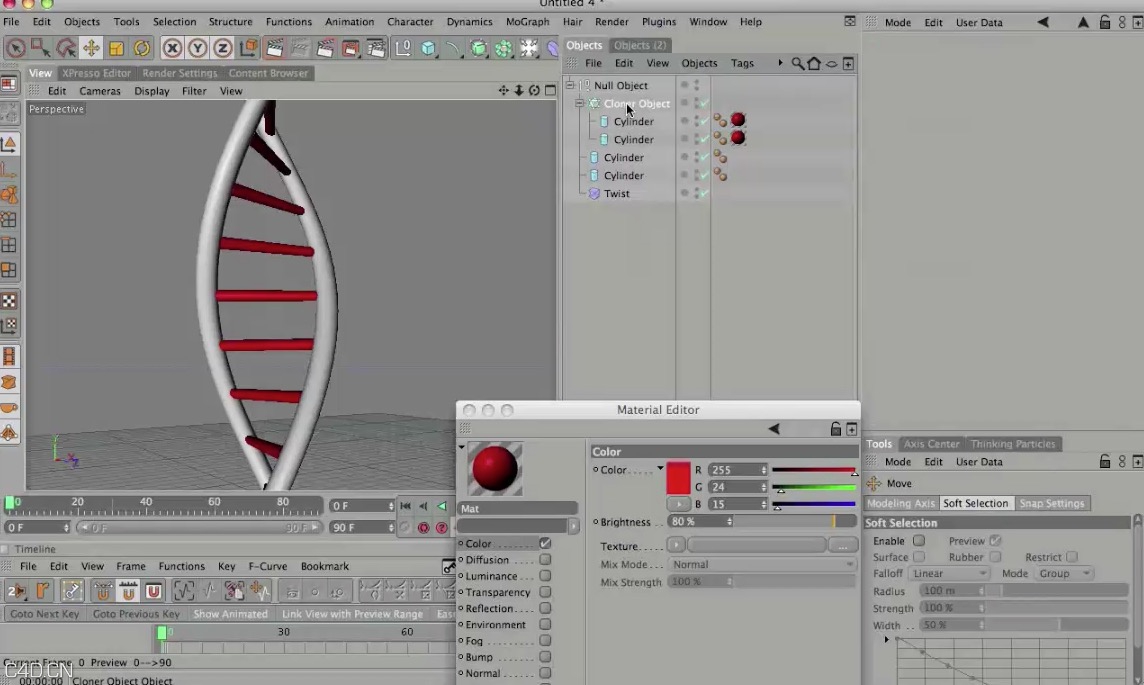Click the Render View toolbar icon

click(277, 47)
